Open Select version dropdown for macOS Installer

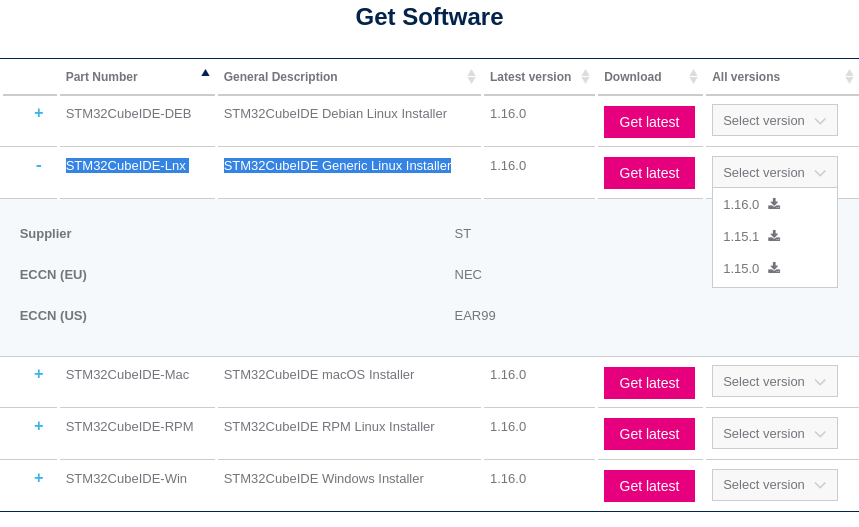point(775,381)
